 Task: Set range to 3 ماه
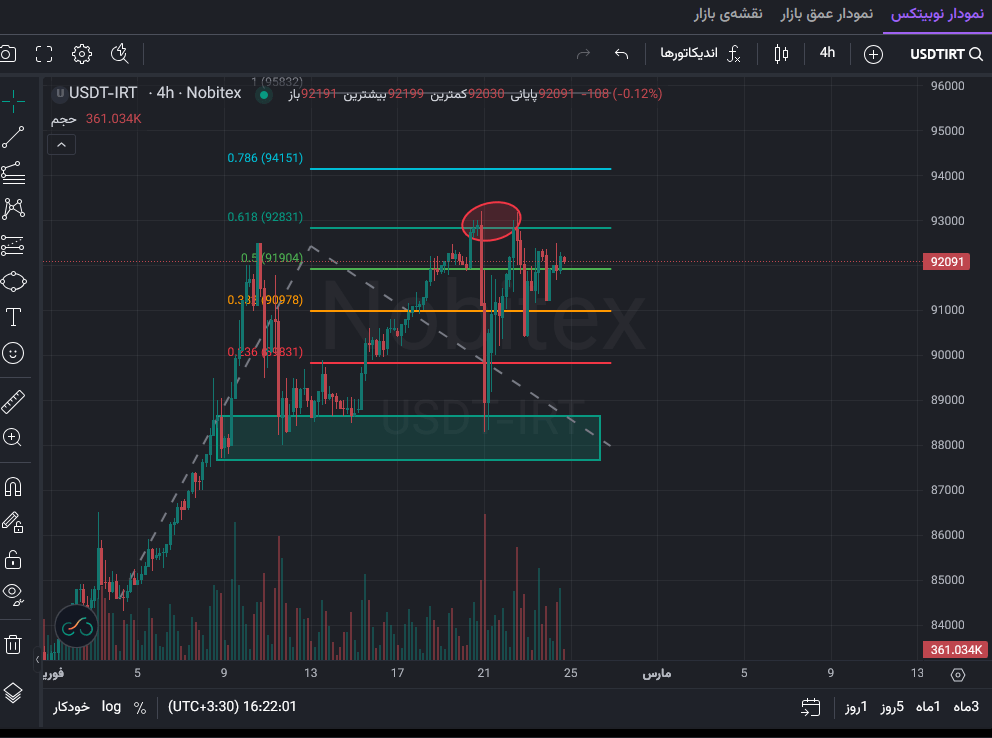(x=966, y=707)
